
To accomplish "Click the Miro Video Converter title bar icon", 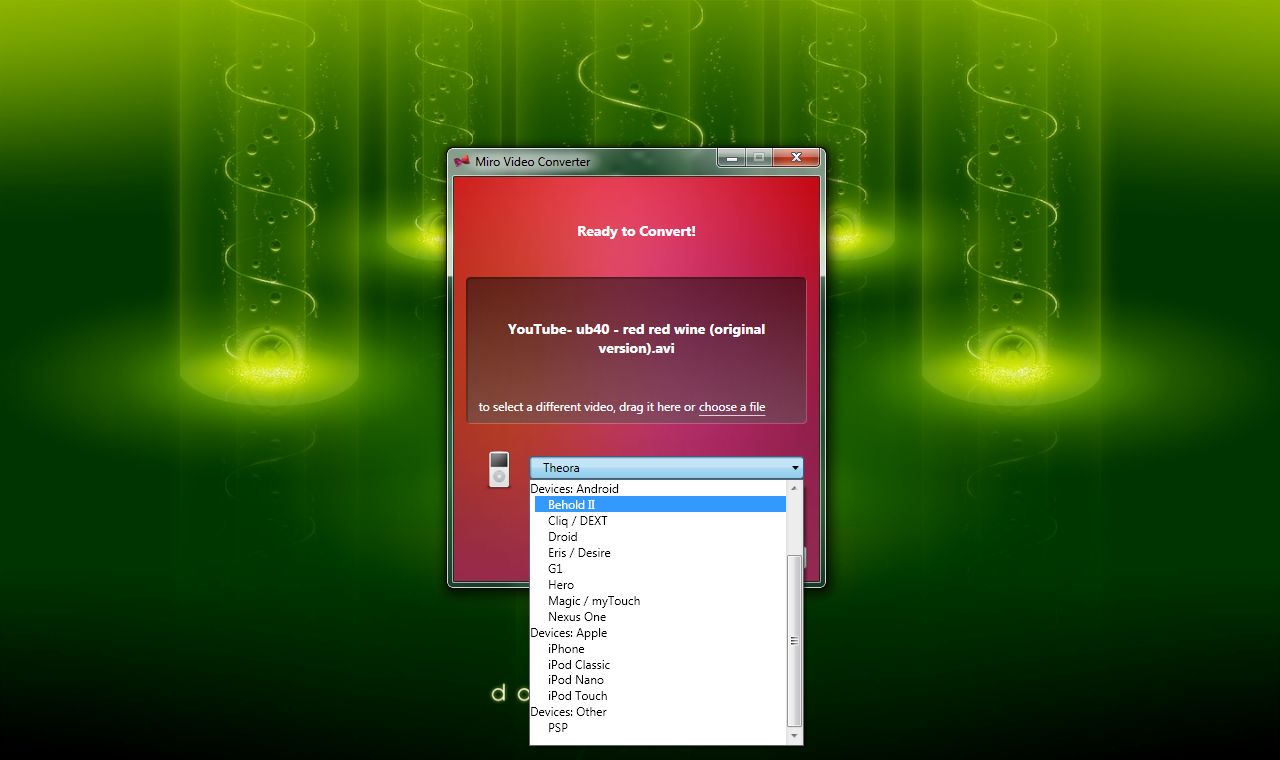I will (x=461, y=161).
